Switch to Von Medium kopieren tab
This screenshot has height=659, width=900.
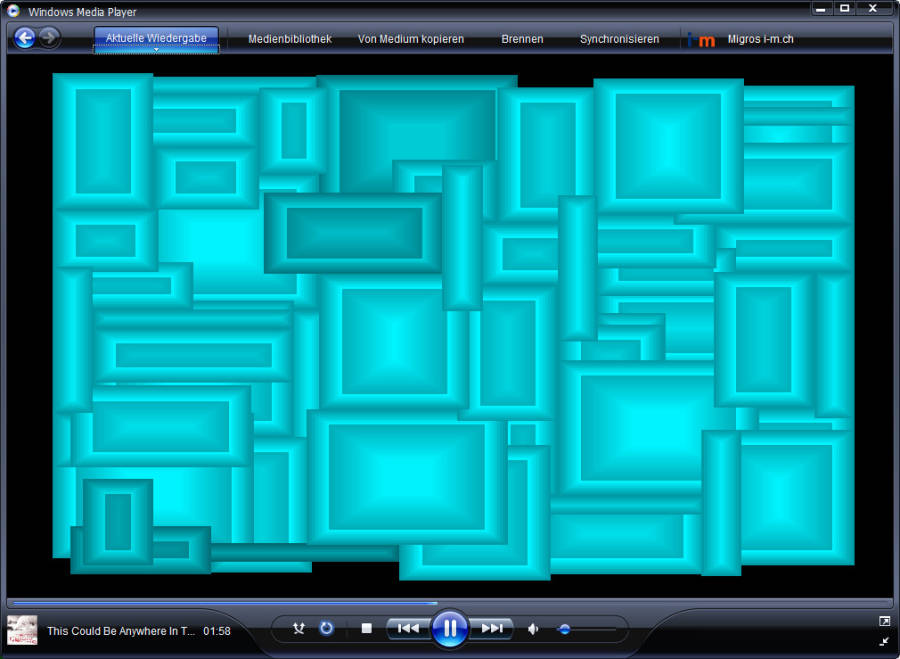[411, 40]
